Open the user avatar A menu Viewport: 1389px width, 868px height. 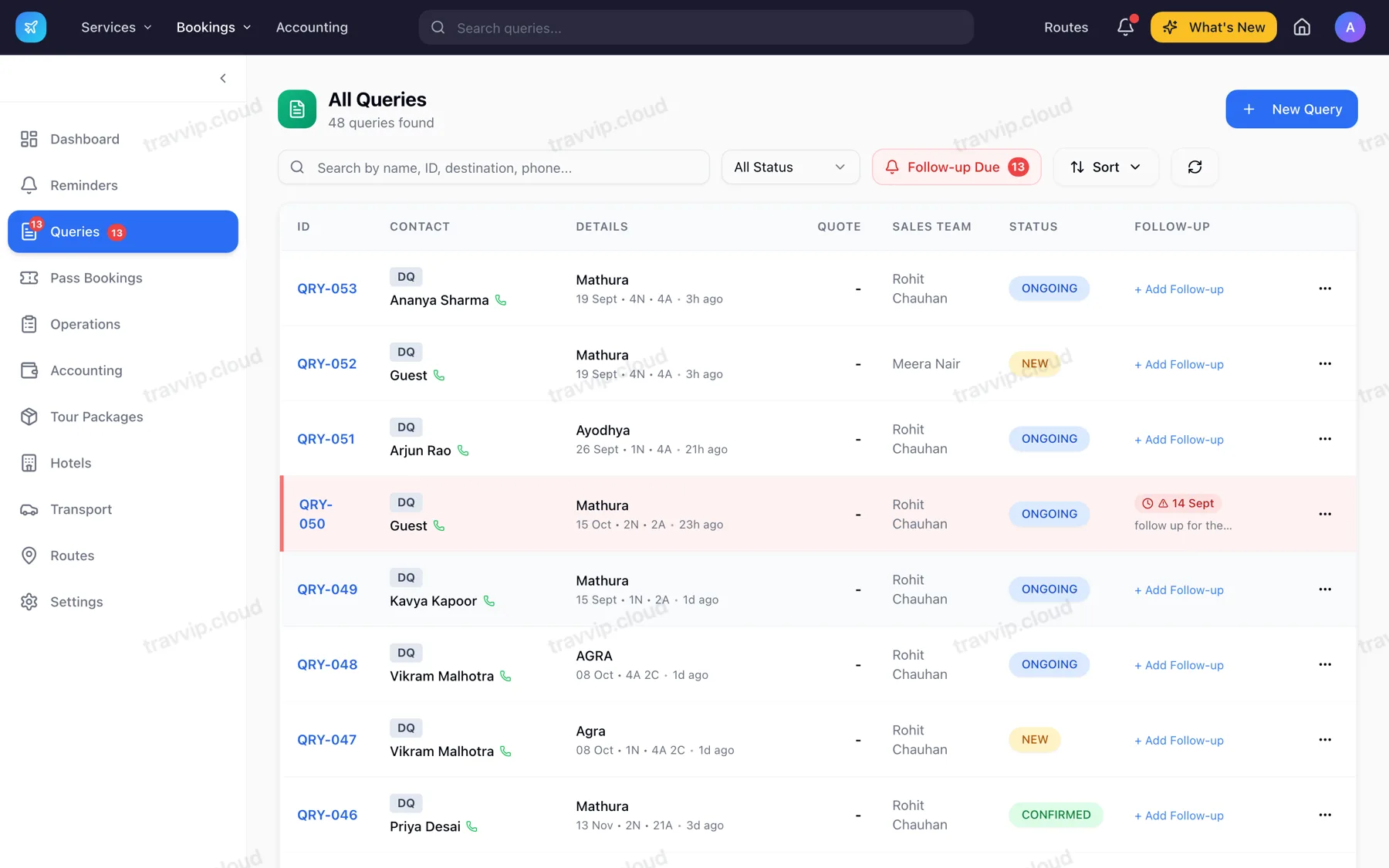tap(1350, 27)
